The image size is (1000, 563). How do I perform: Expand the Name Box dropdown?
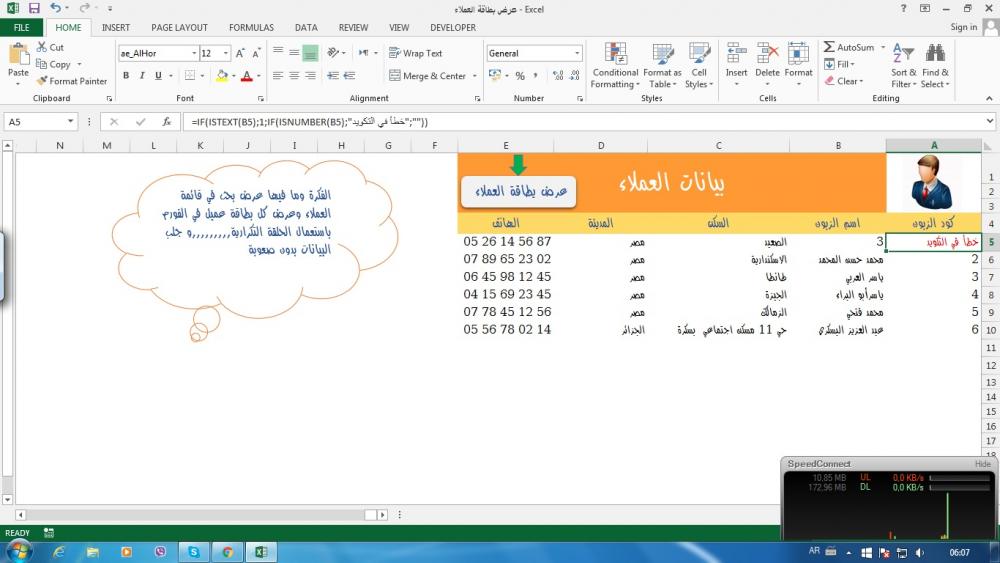70,121
